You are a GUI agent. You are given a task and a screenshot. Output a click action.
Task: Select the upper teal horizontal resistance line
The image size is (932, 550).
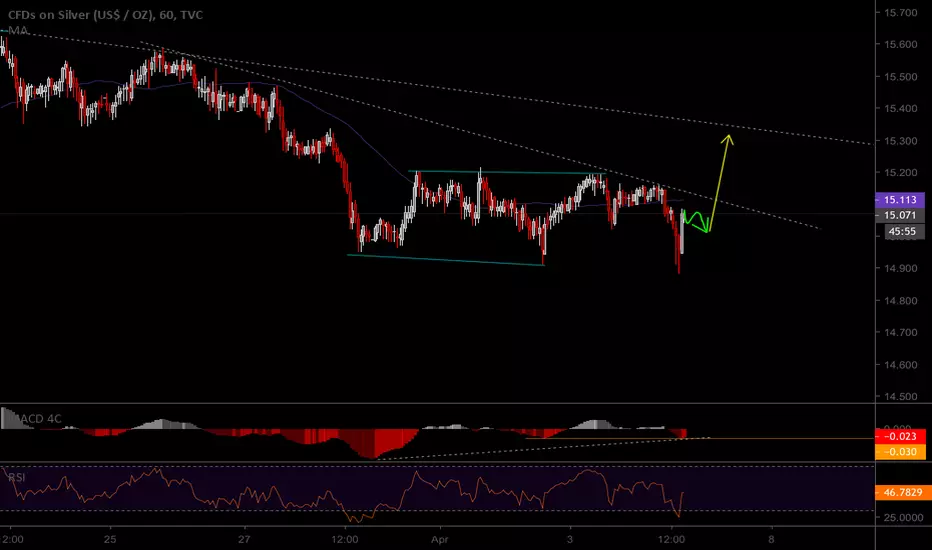(x=506, y=173)
